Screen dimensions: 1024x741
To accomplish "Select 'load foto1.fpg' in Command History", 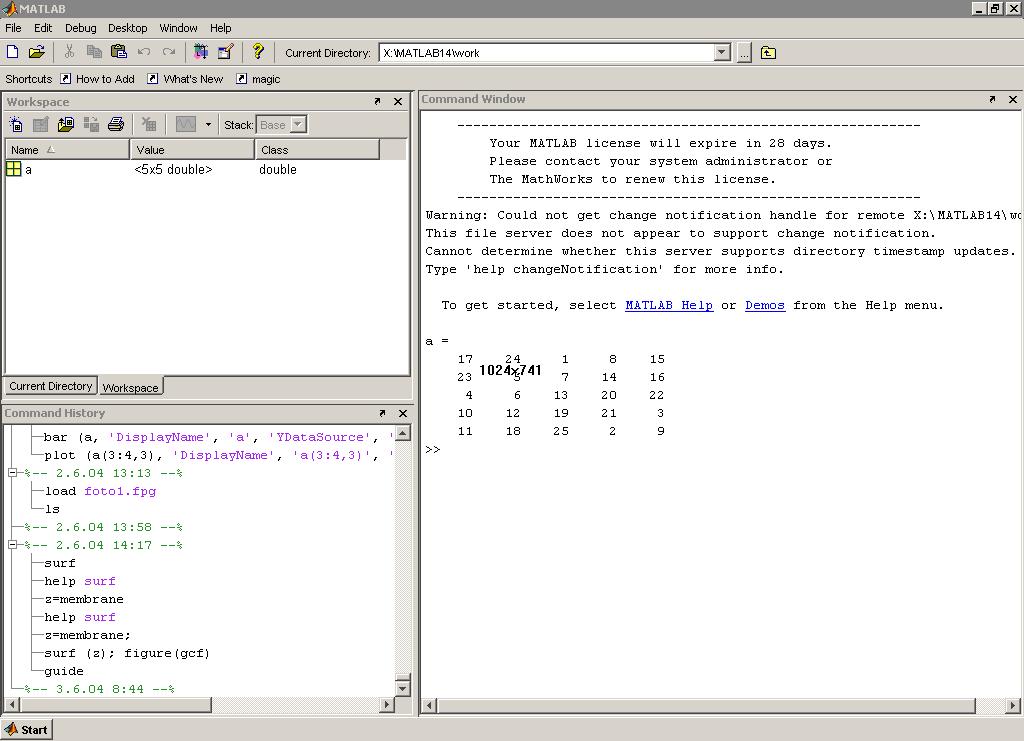I will (x=100, y=491).
